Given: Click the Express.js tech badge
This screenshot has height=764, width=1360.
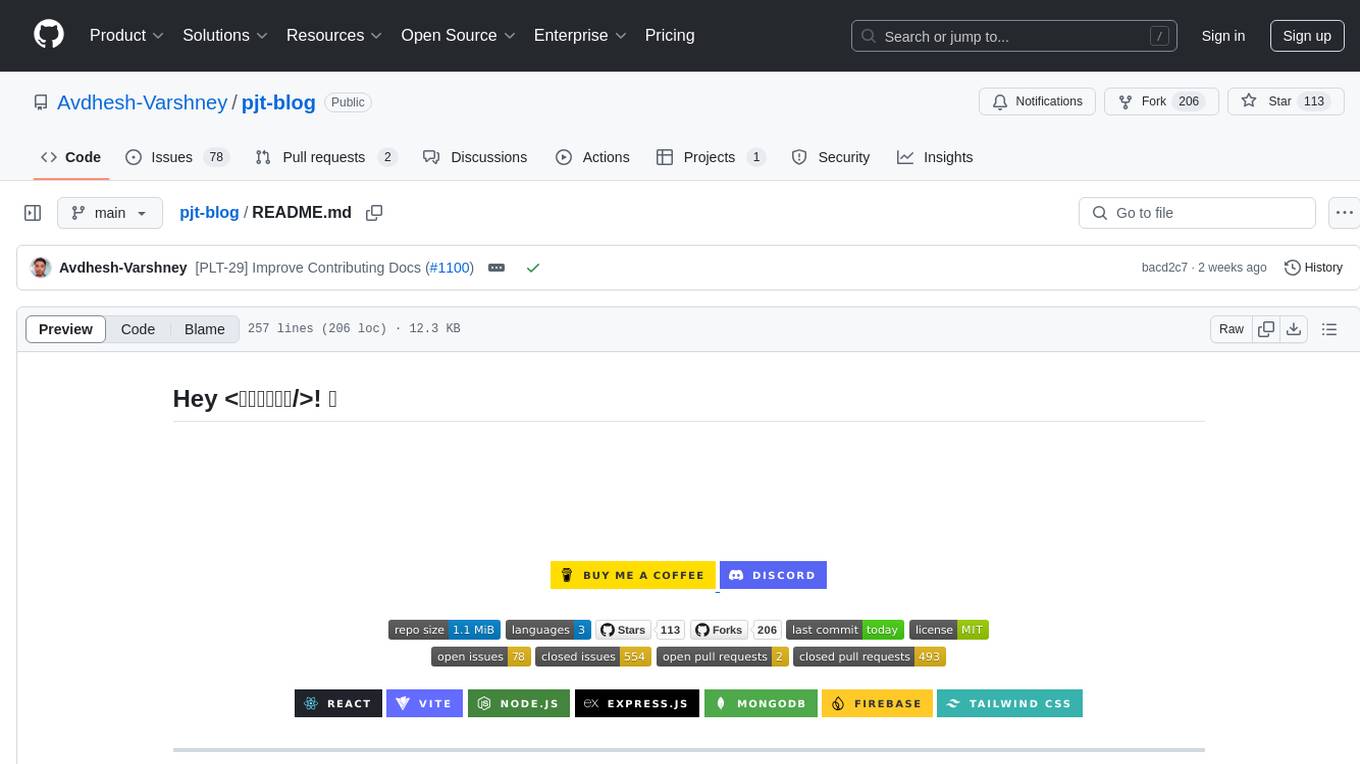Looking at the screenshot, I should point(637,703).
